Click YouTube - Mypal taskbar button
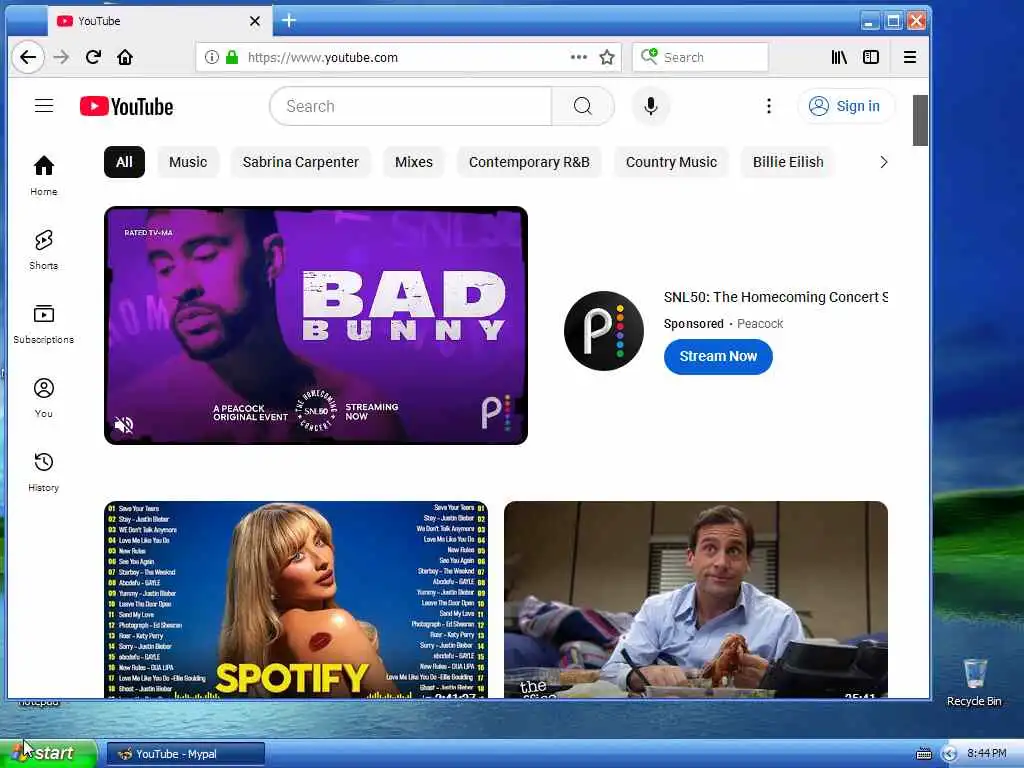The width and height of the screenshot is (1024, 768). click(x=185, y=754)
